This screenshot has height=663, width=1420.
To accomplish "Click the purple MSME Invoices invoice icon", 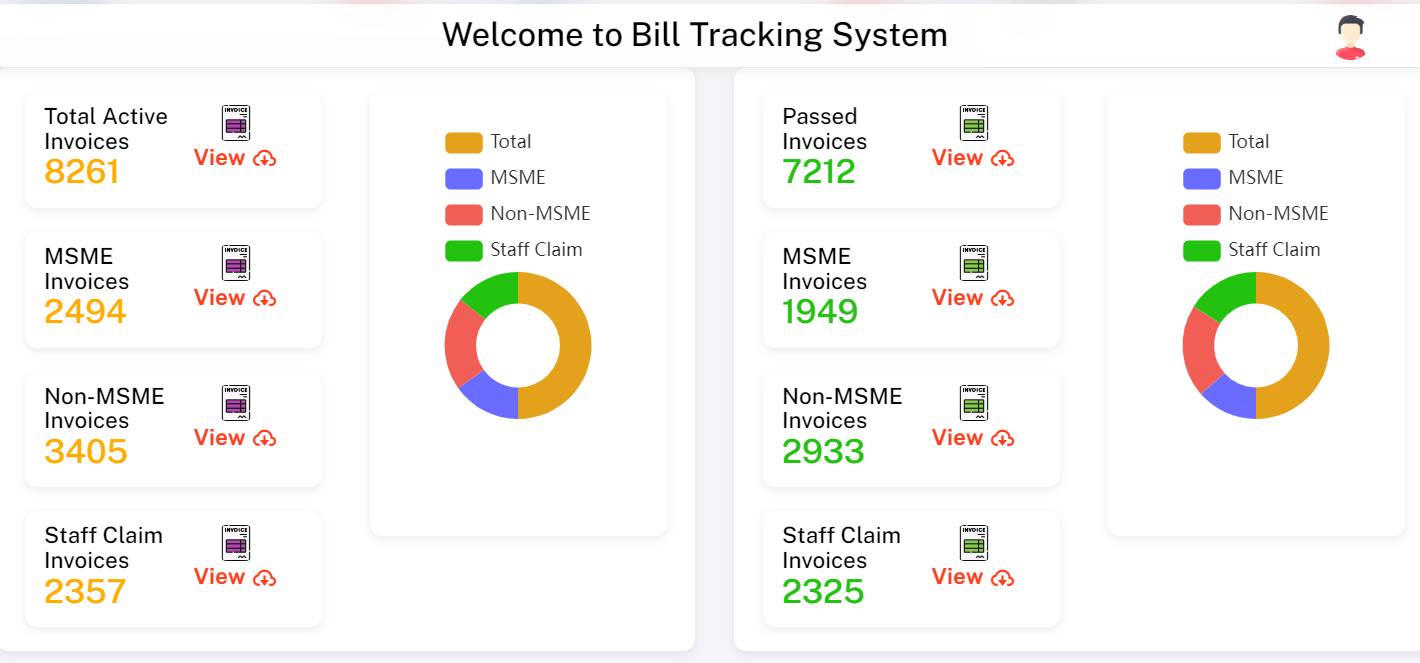I will point(234,264).
